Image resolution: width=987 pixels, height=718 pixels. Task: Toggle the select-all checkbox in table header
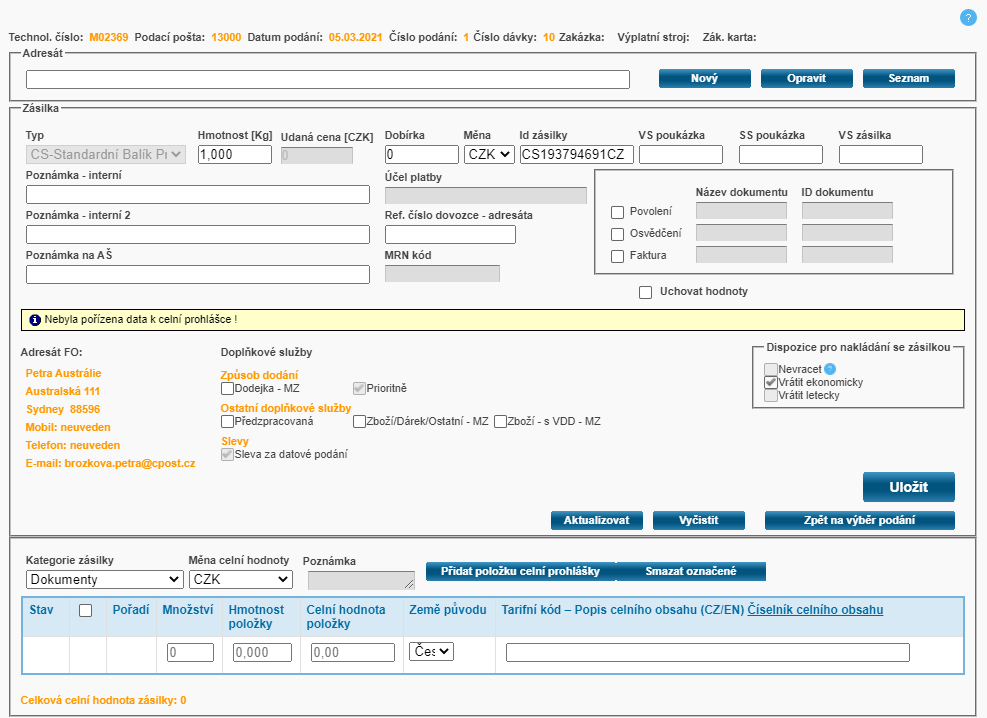86,611
